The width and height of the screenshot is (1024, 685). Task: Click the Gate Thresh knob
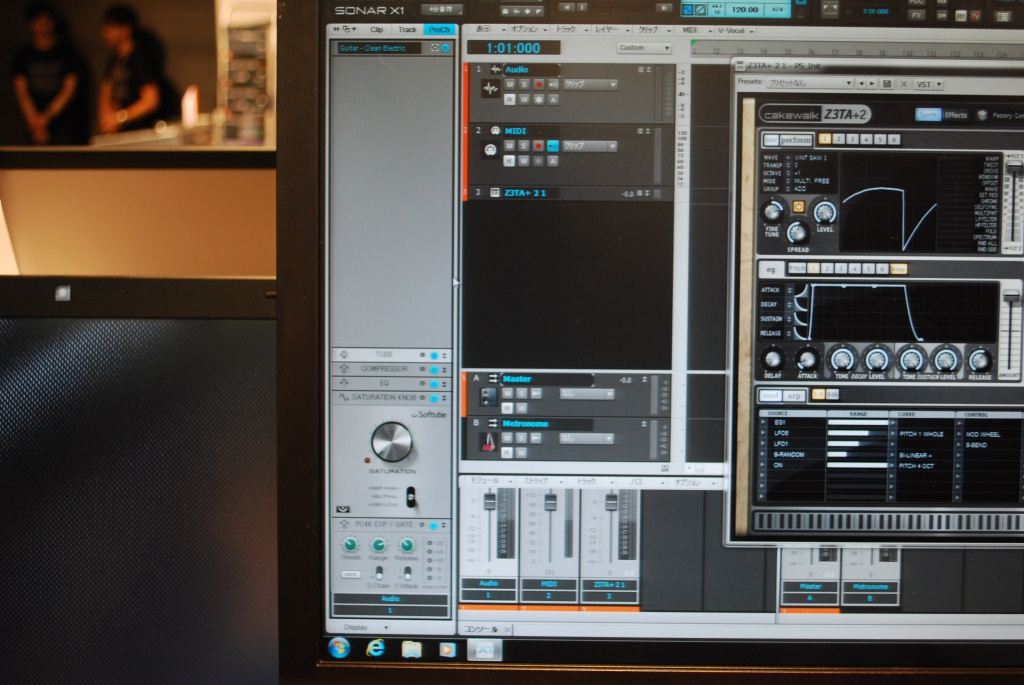click(x=350, y=544)
